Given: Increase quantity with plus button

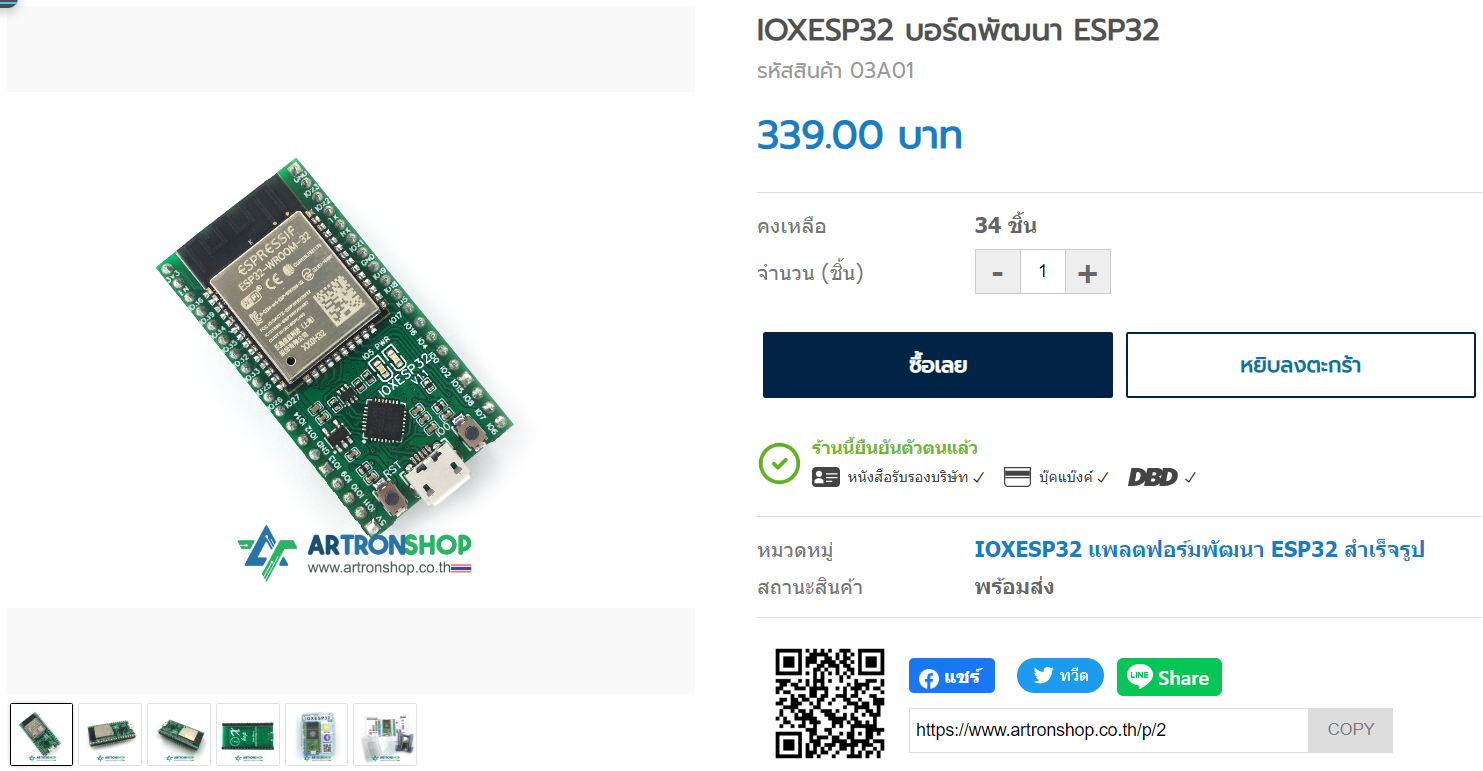Looking at the screenshot, I should tap(1088, 272).
